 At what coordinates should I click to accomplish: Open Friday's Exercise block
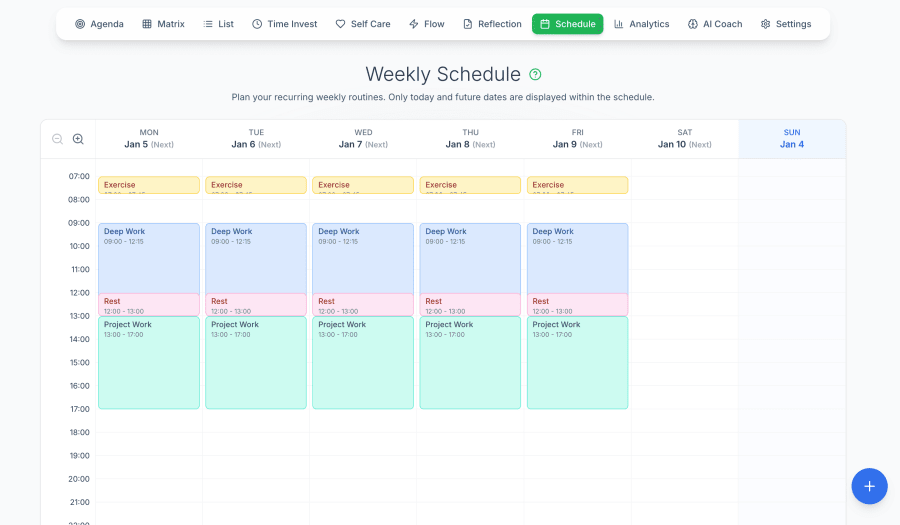coord(577,185)
